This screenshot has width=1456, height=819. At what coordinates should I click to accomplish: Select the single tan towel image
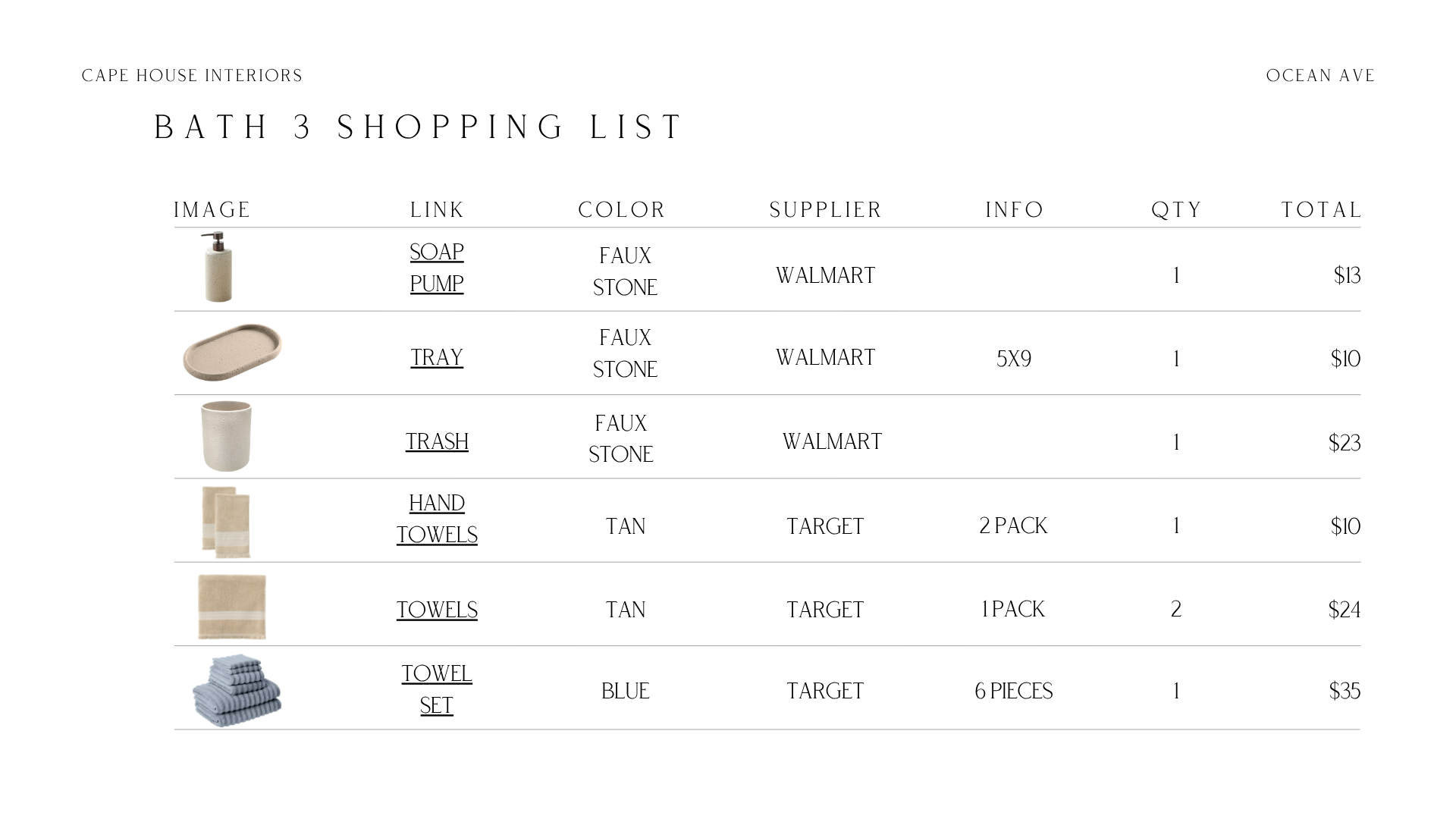pyautogui.click(x=232, y=607)
